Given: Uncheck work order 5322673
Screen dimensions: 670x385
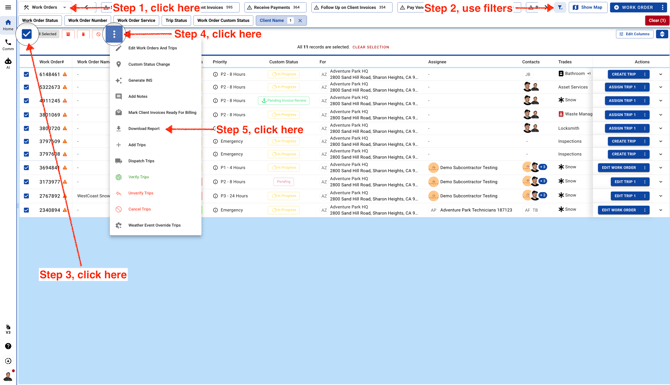Looking at the screenshot, I should pos(26,87).
